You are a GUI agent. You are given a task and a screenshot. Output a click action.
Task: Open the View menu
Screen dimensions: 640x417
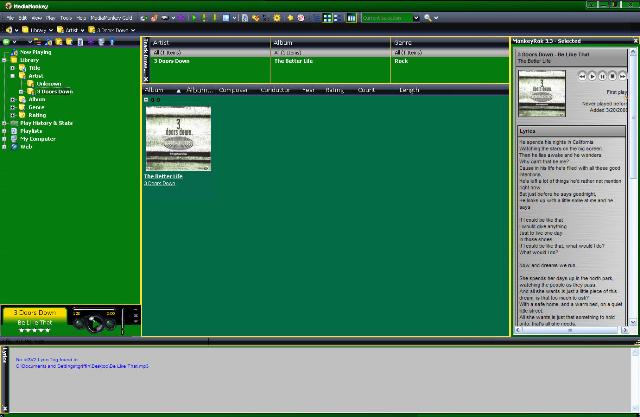(x=36, y=18)
